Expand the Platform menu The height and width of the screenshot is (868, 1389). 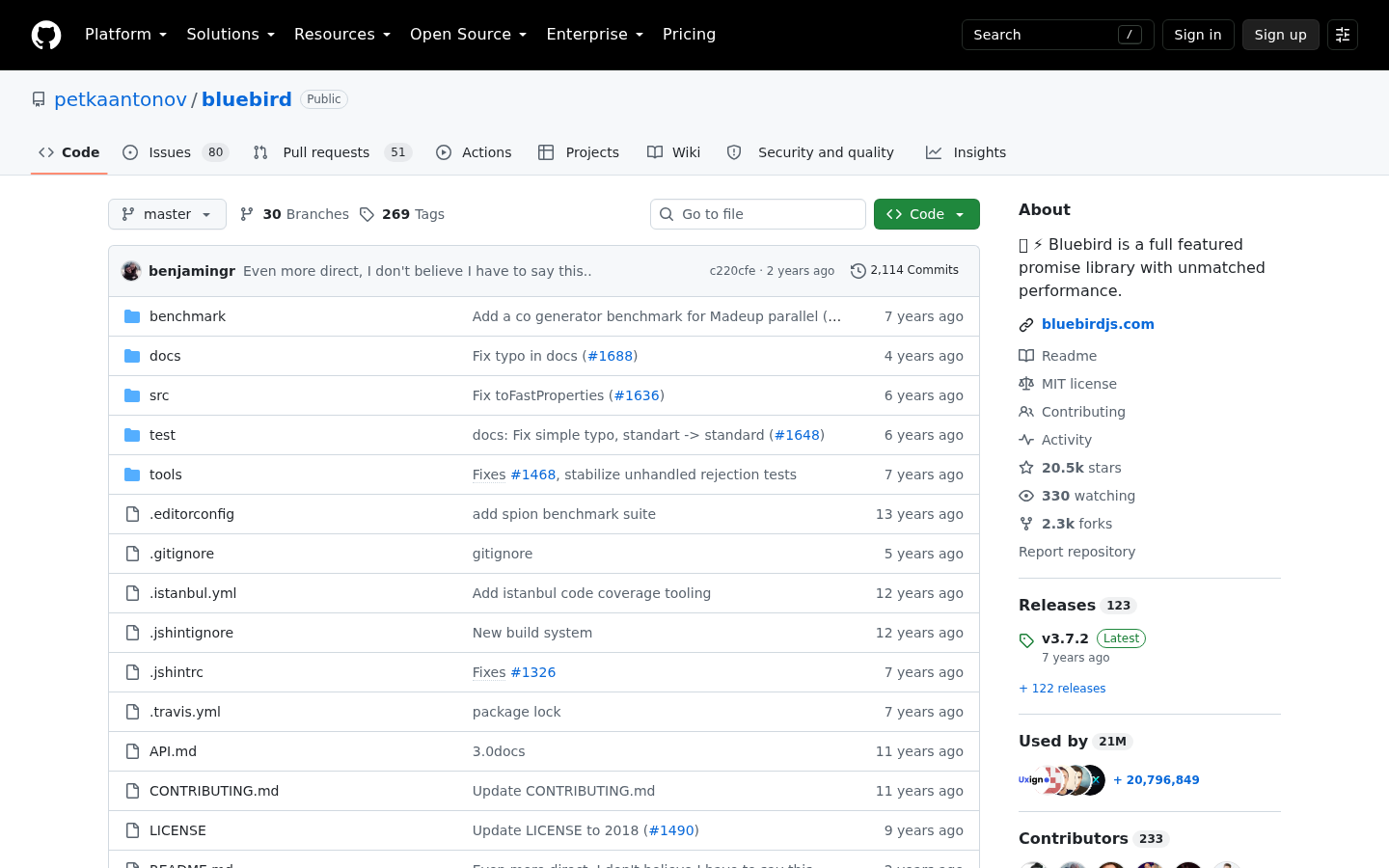point(126,35)
